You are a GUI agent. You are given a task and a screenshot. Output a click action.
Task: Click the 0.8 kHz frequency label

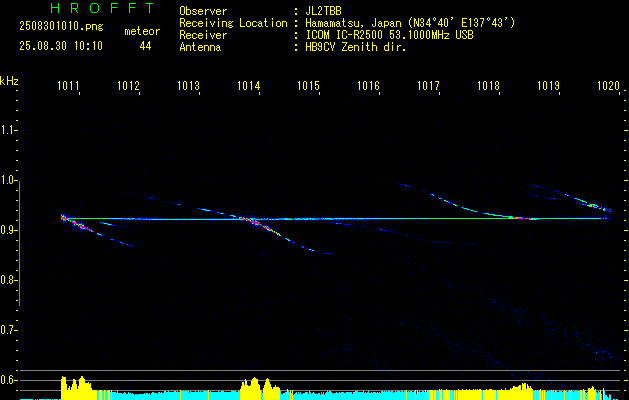pyautogui.click(x=8, y=280)
